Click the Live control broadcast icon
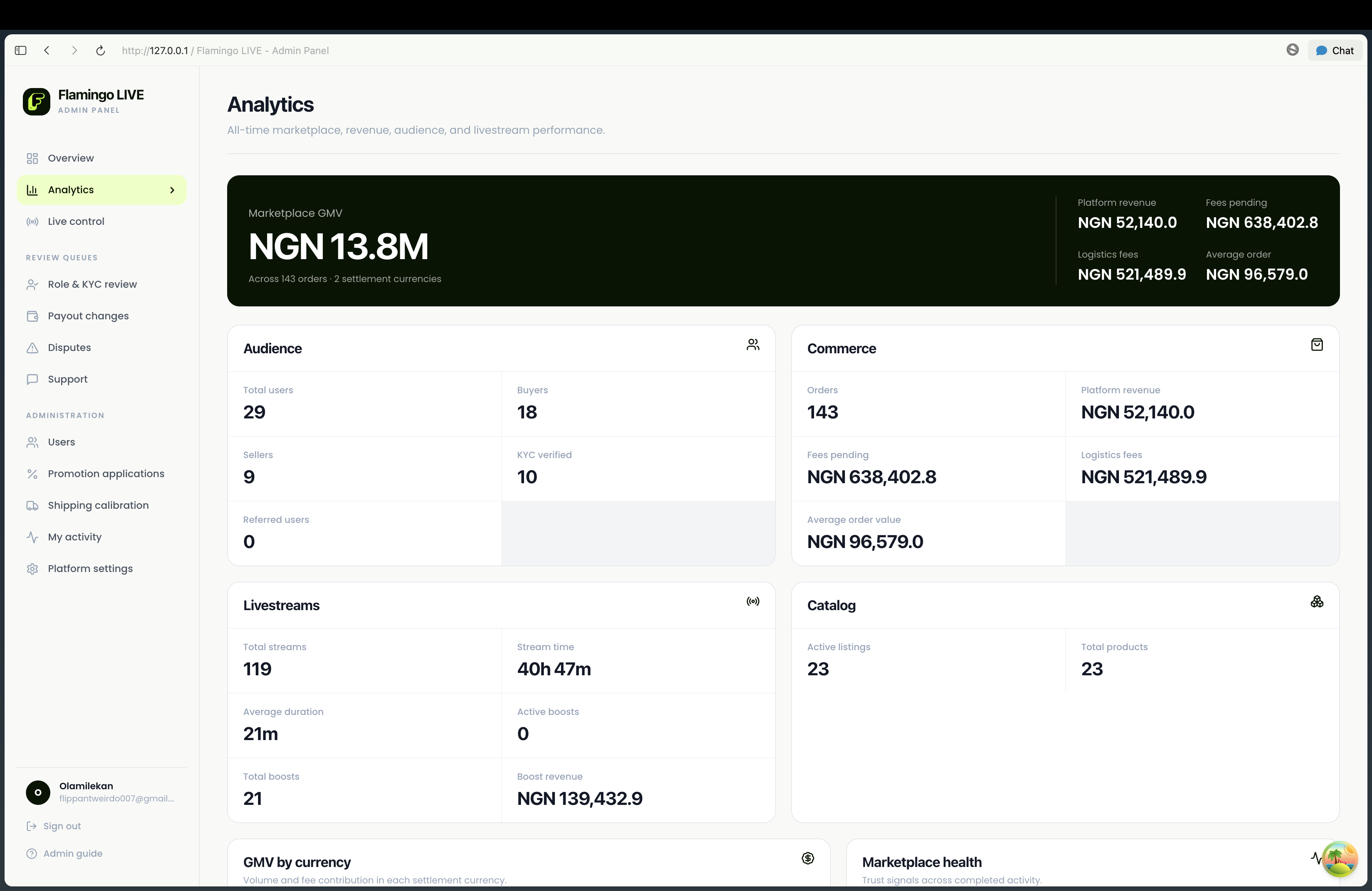Image resolution: width=1372 pixels, height=891 pixels. 32,222
